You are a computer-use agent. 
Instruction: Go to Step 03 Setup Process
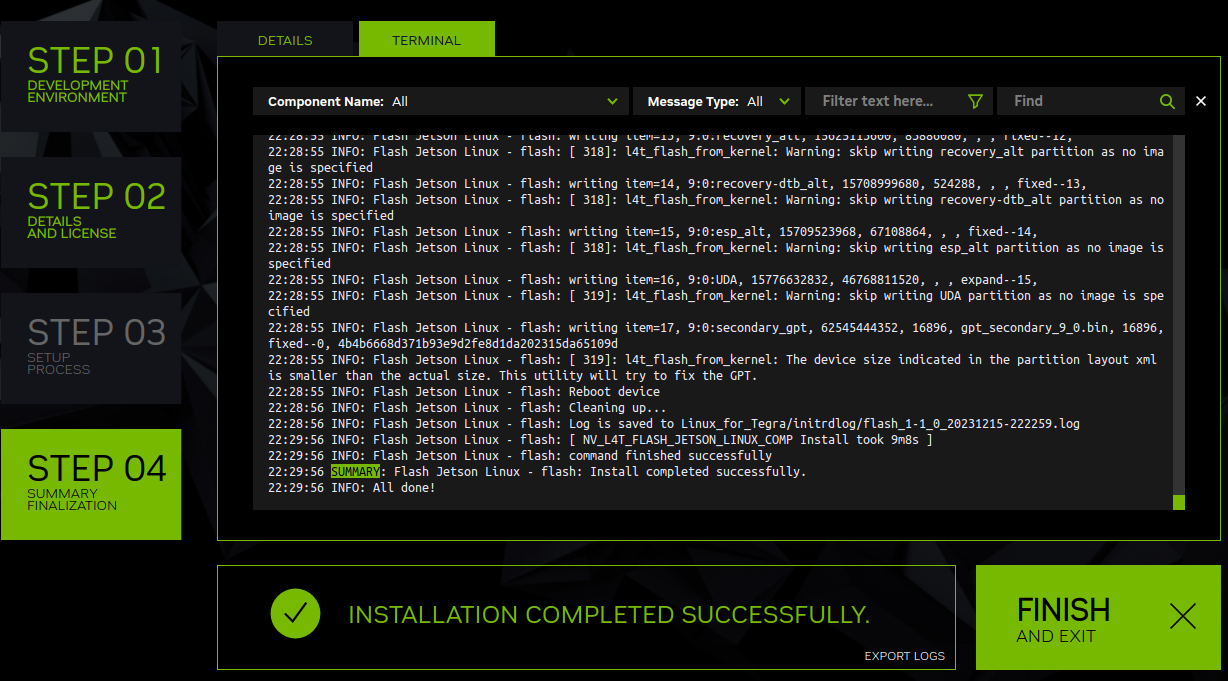pyautogui.click(x=91, y=348)
